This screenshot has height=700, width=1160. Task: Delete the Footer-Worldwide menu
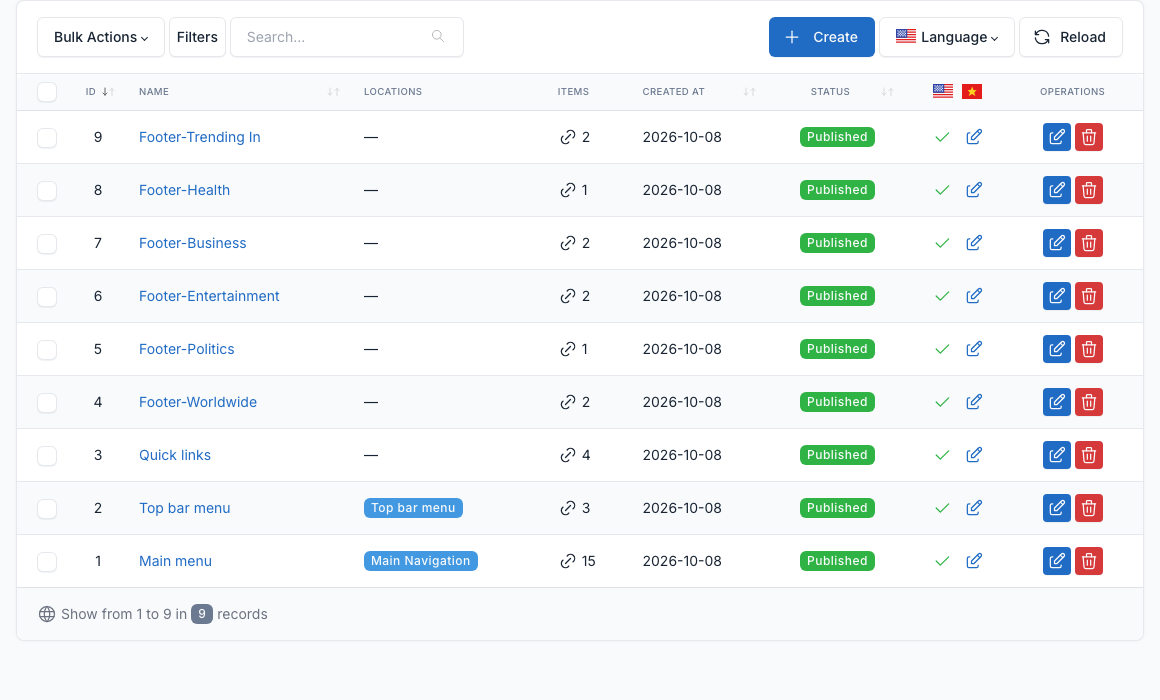1089,402
